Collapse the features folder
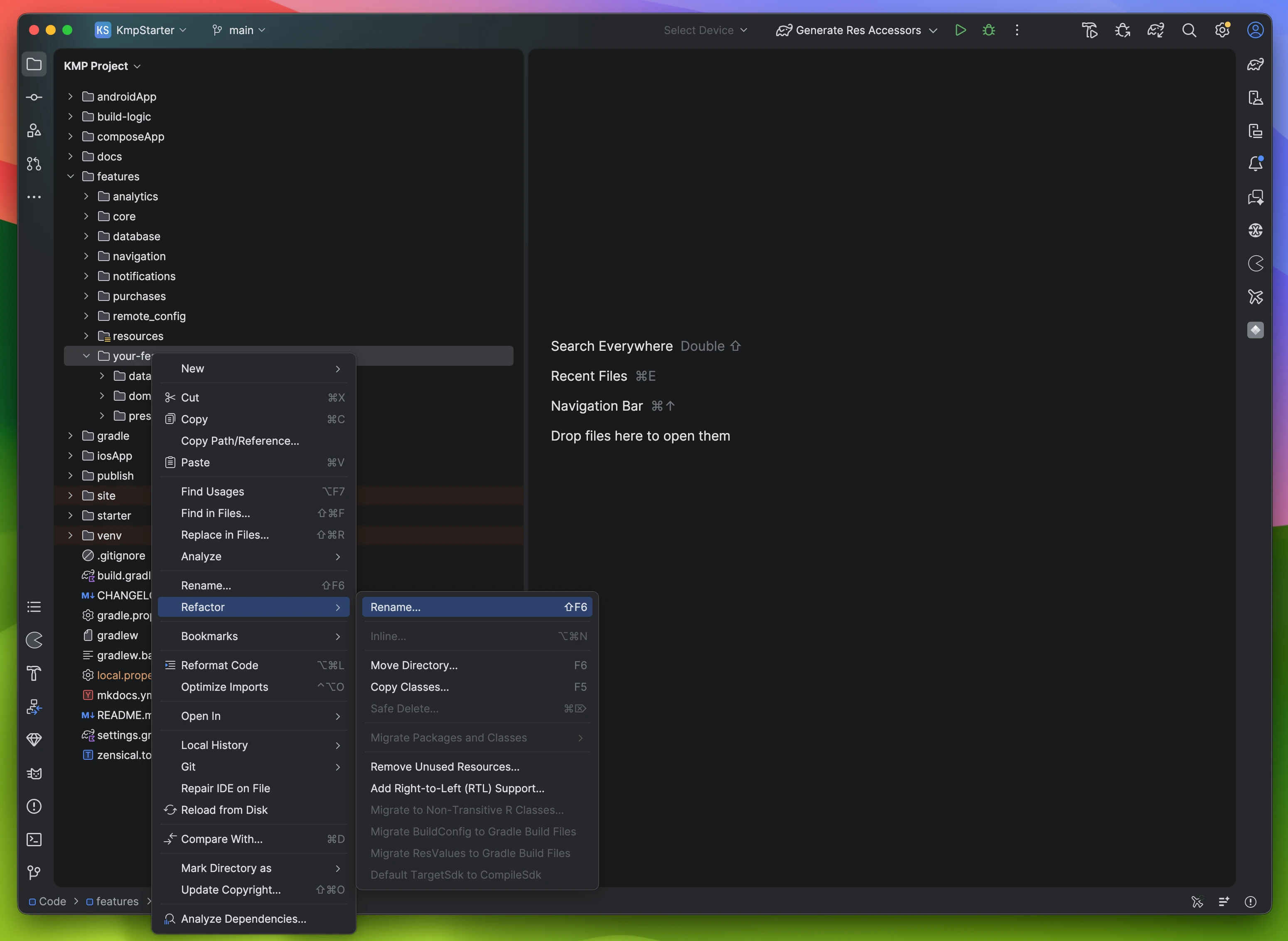This screenshot has width=1288, height=941. (71, 177)
